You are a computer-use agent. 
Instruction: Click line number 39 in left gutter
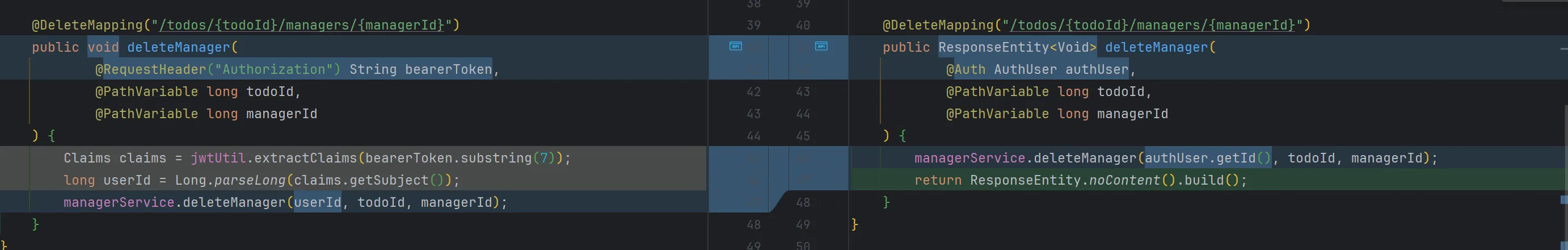tap(753, 25)
